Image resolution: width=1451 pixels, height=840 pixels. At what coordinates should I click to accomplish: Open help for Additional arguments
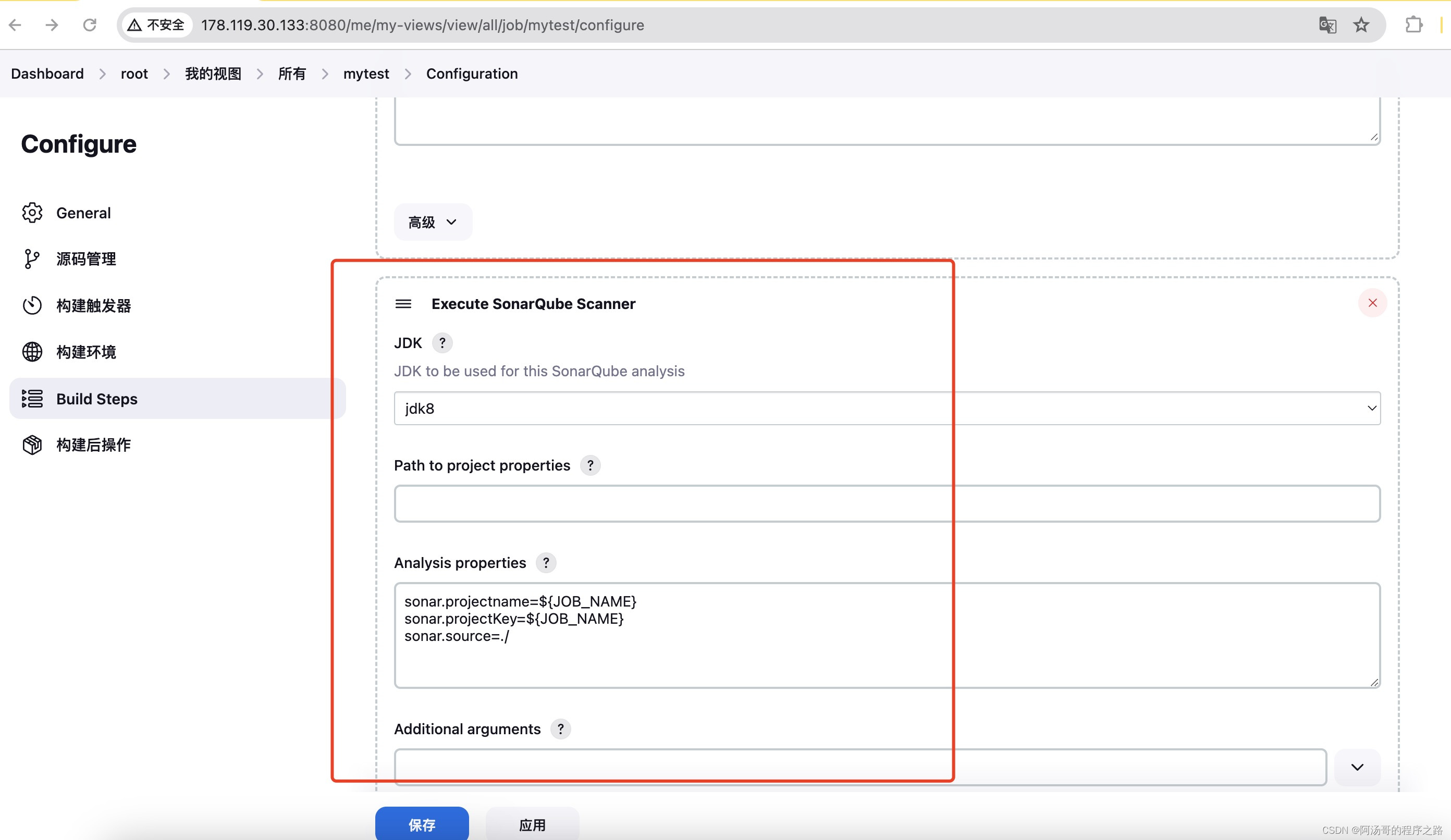(560, 729)
